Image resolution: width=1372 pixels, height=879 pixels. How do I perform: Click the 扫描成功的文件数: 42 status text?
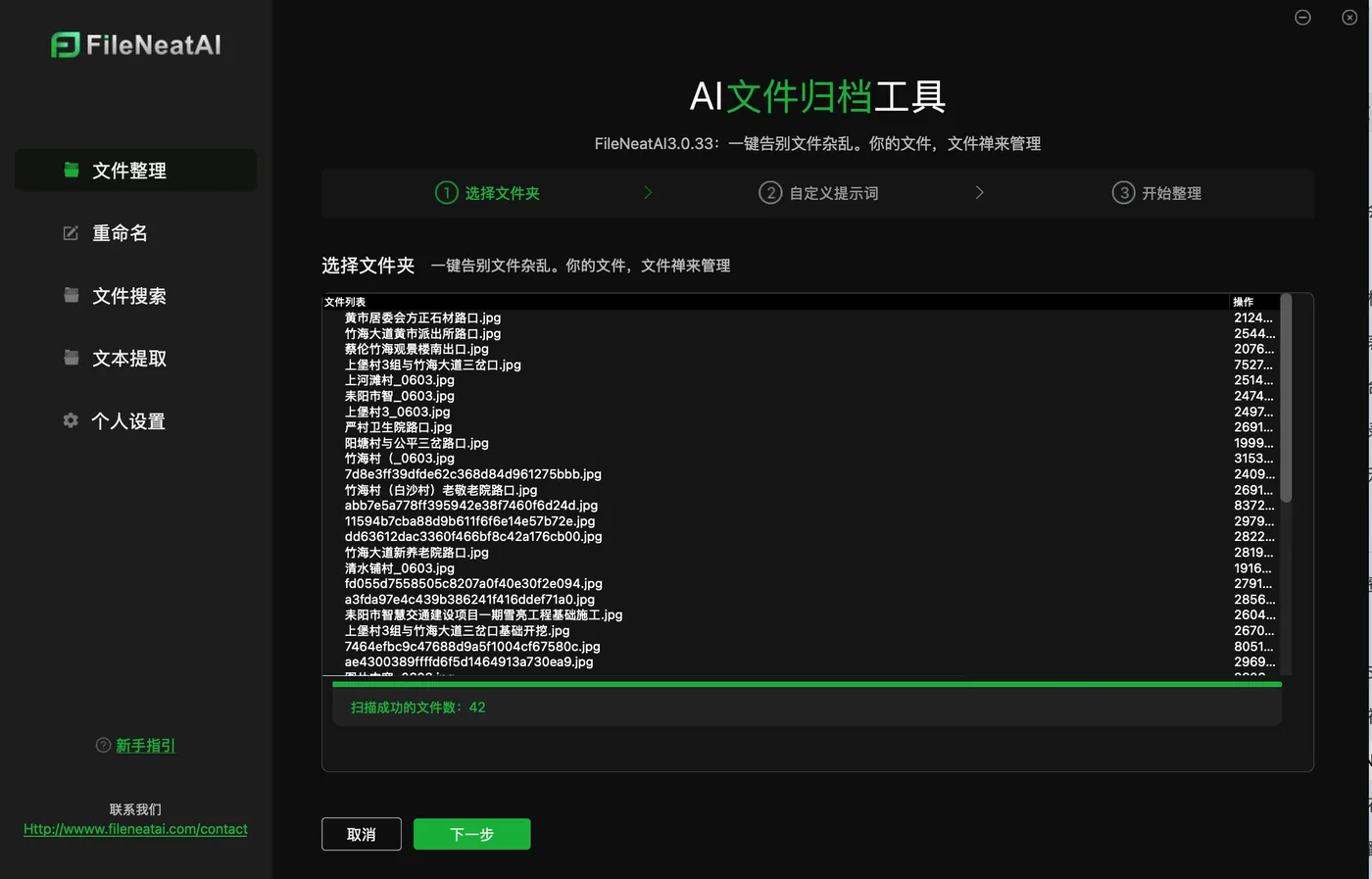tap(418, 708)
